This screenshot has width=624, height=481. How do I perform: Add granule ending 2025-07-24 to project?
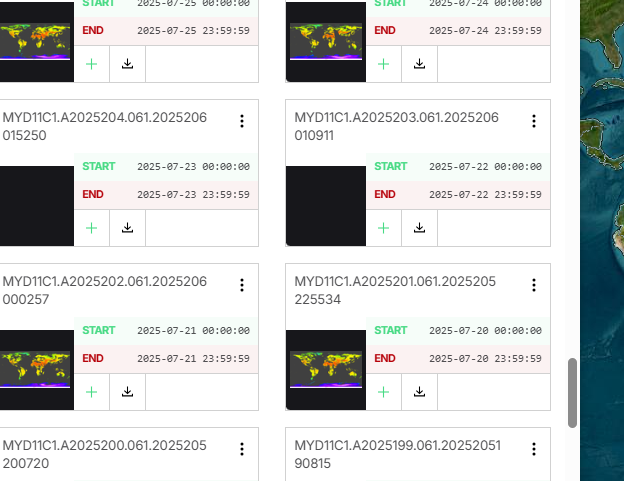[383, 64]
